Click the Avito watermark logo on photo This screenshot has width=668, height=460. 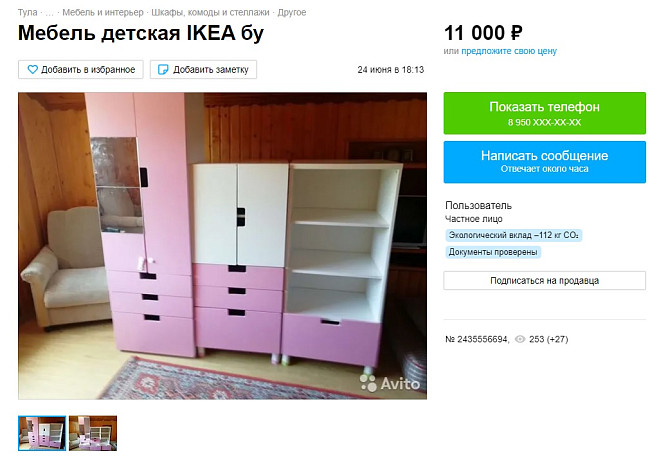389,383
